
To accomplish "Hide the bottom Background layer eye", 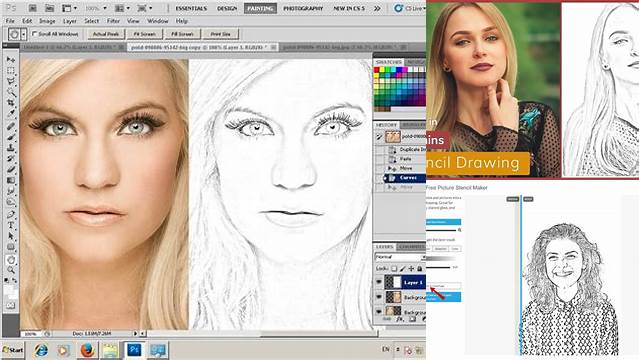I will click(379, 311).
